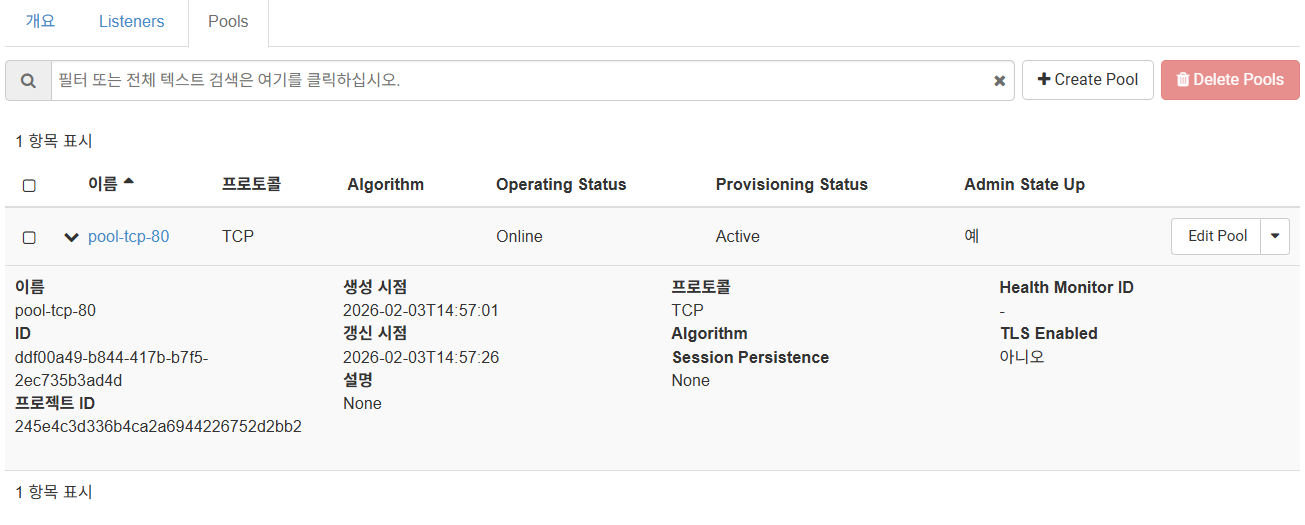
Task: Click the Edit Pool button
Action: 1217,237
